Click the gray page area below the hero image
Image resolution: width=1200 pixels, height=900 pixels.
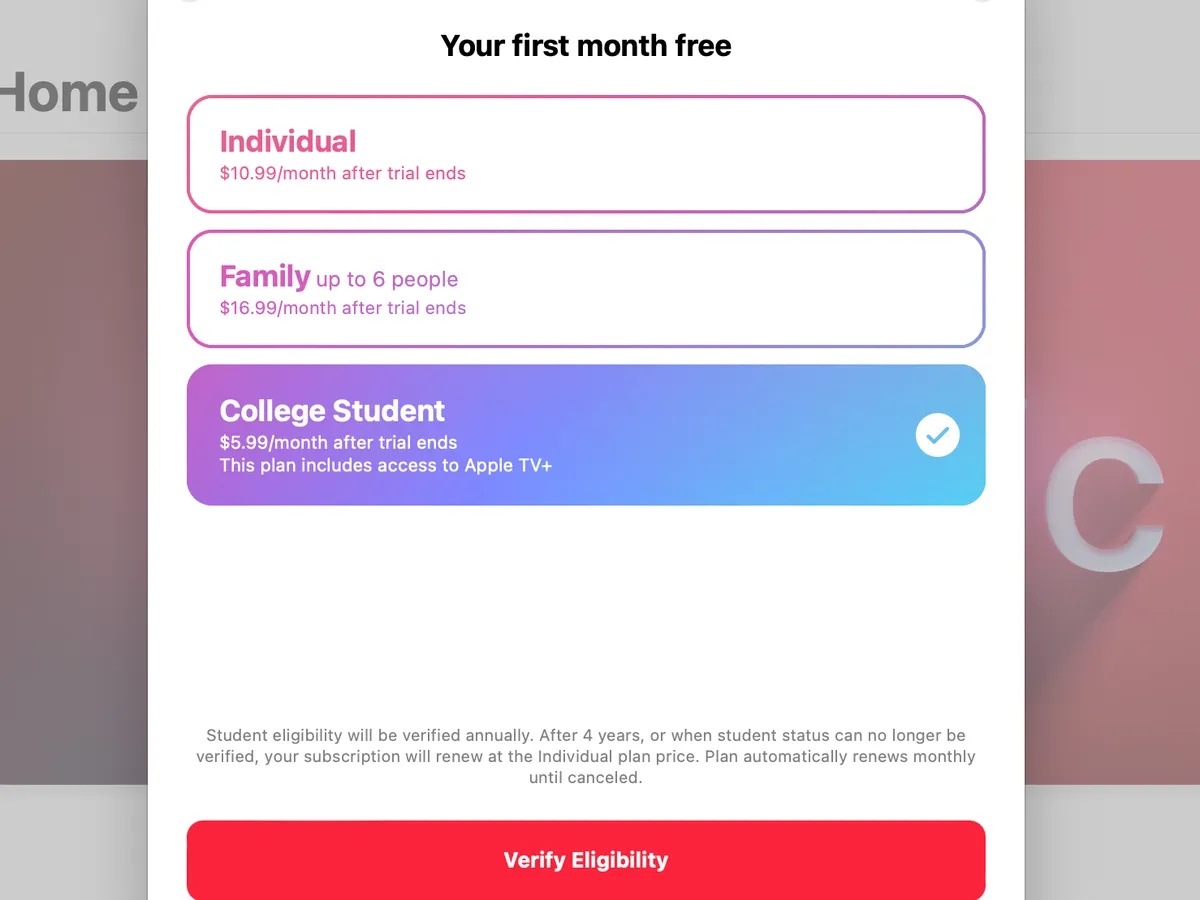coord(72,840)
